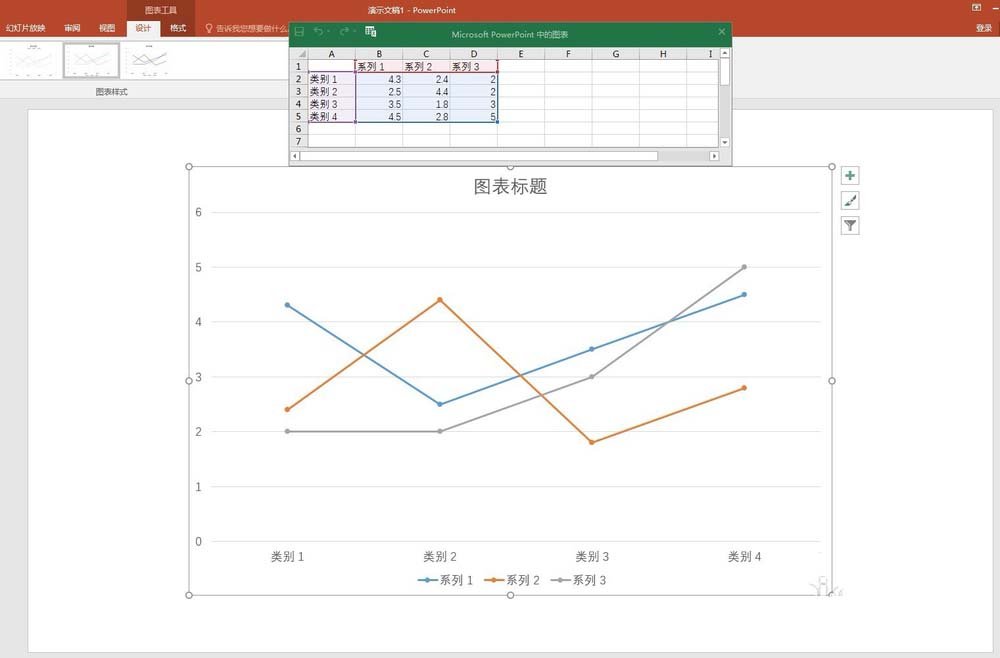The height and width of the screenshot is (658, 1000).
Task: Click cell with value 4.3
Action: [x=379, y=79]
